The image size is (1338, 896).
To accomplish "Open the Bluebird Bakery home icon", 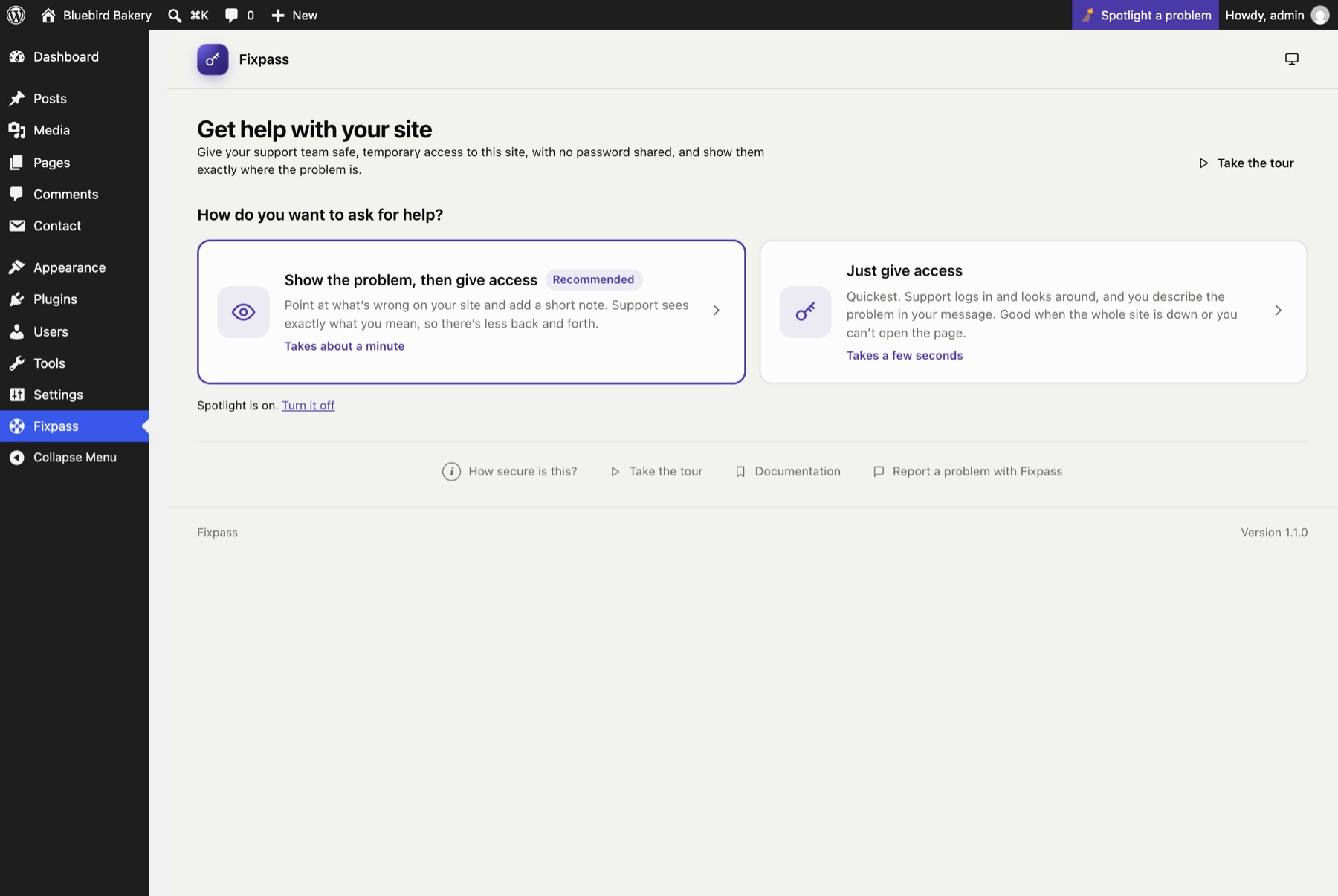I will [48, 15].
